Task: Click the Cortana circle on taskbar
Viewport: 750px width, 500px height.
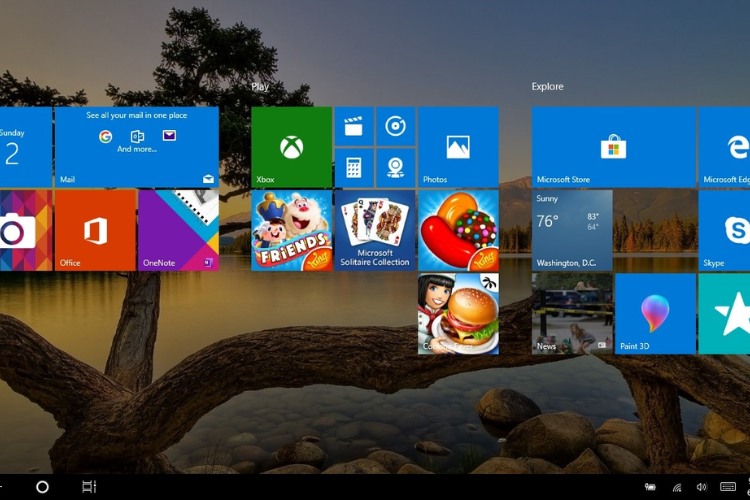Action: (42, 487)
